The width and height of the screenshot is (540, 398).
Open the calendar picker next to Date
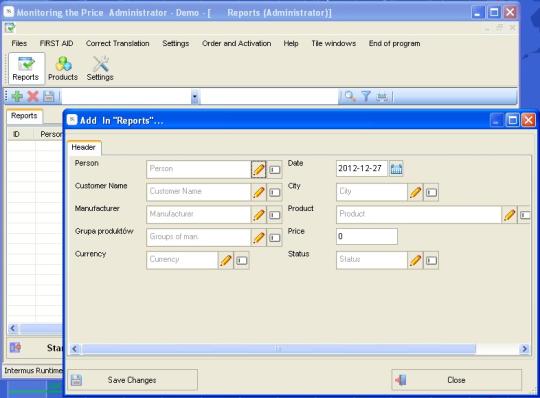[396, 169]
